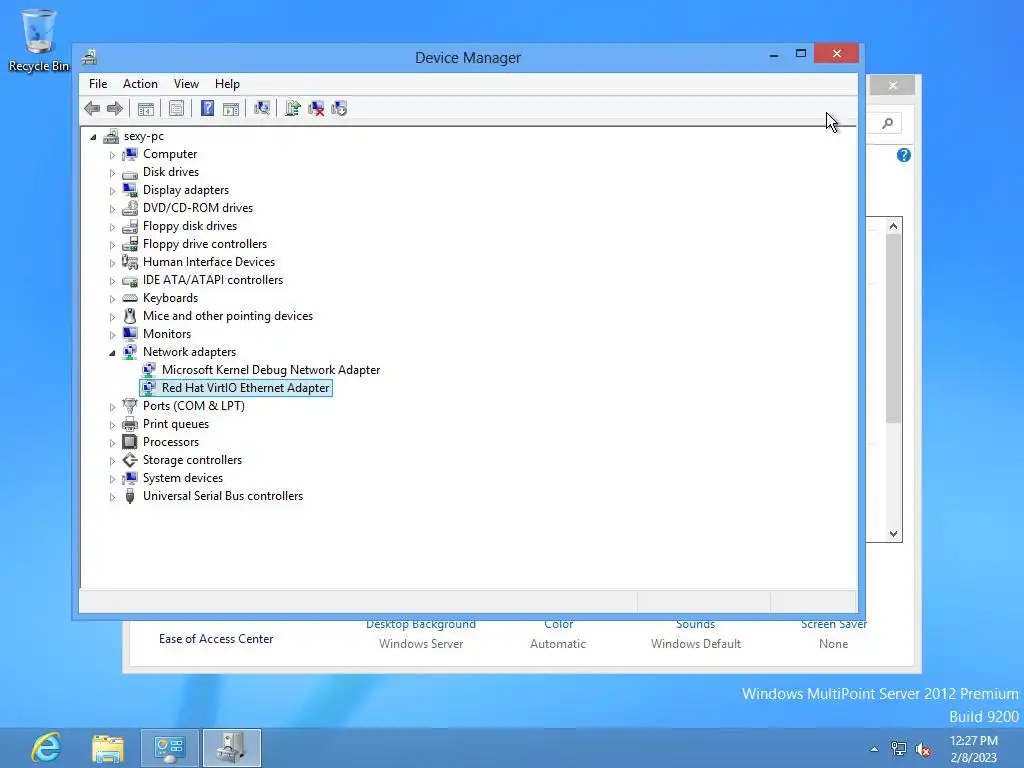Screen dimensions: 1024x768
Task: Open Internet Explorer from the taskbar
Action: click(x=46, y=748)
